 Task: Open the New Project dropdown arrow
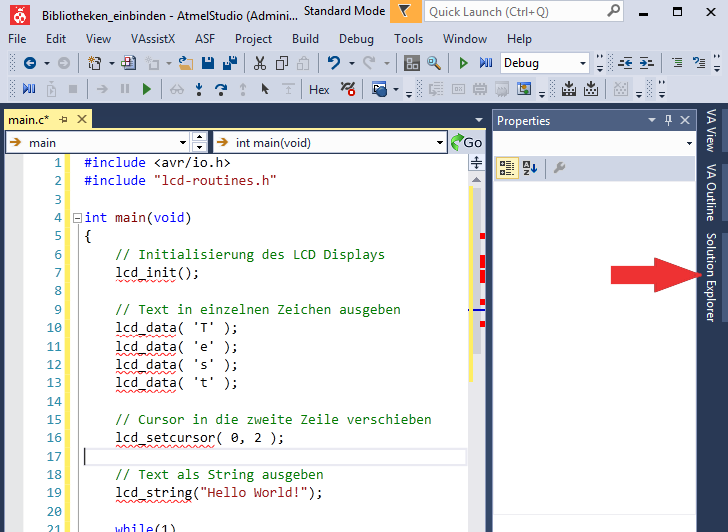click(x=111, y=64)
